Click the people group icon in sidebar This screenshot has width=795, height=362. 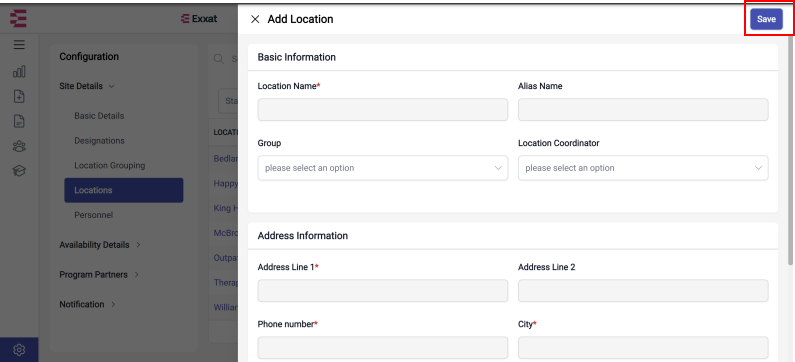[x=19, y=147]
